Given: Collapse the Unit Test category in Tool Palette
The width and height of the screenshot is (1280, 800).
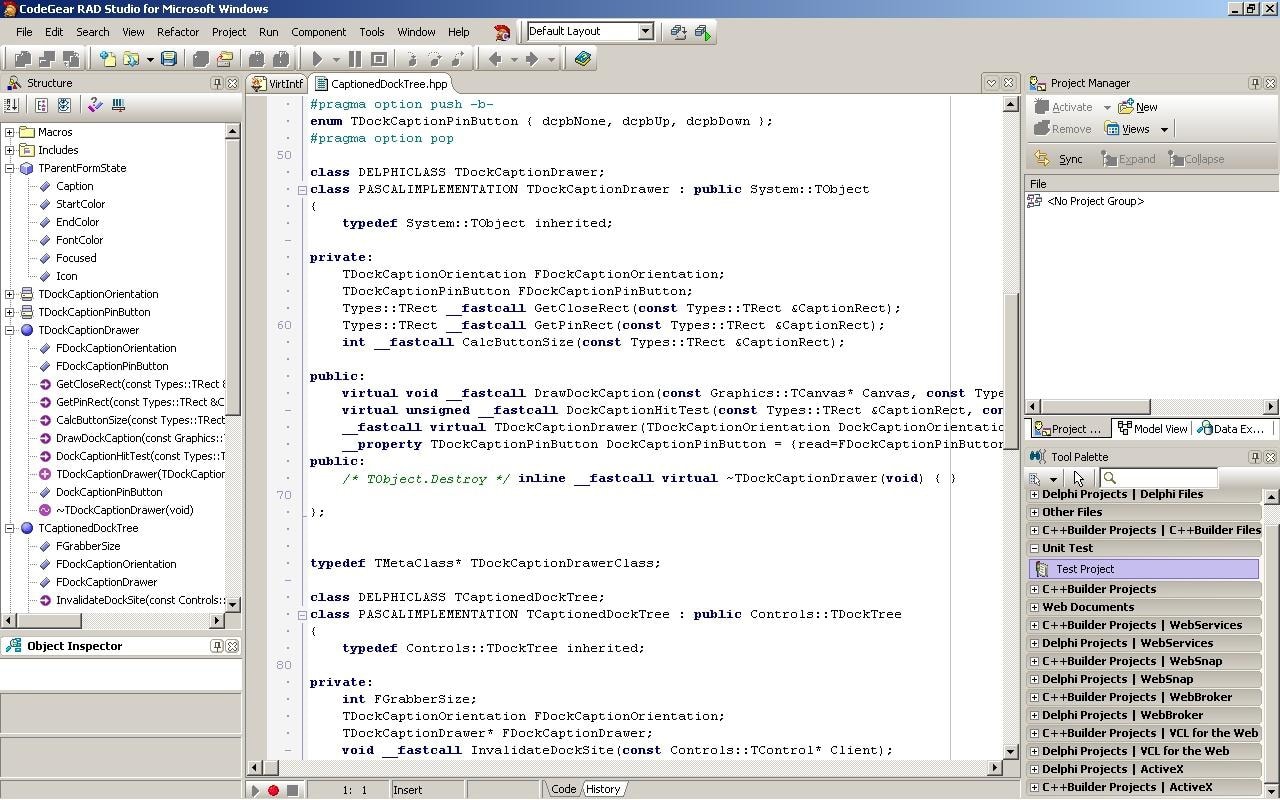Looking at the screenshot, I should pos(1034,548).
